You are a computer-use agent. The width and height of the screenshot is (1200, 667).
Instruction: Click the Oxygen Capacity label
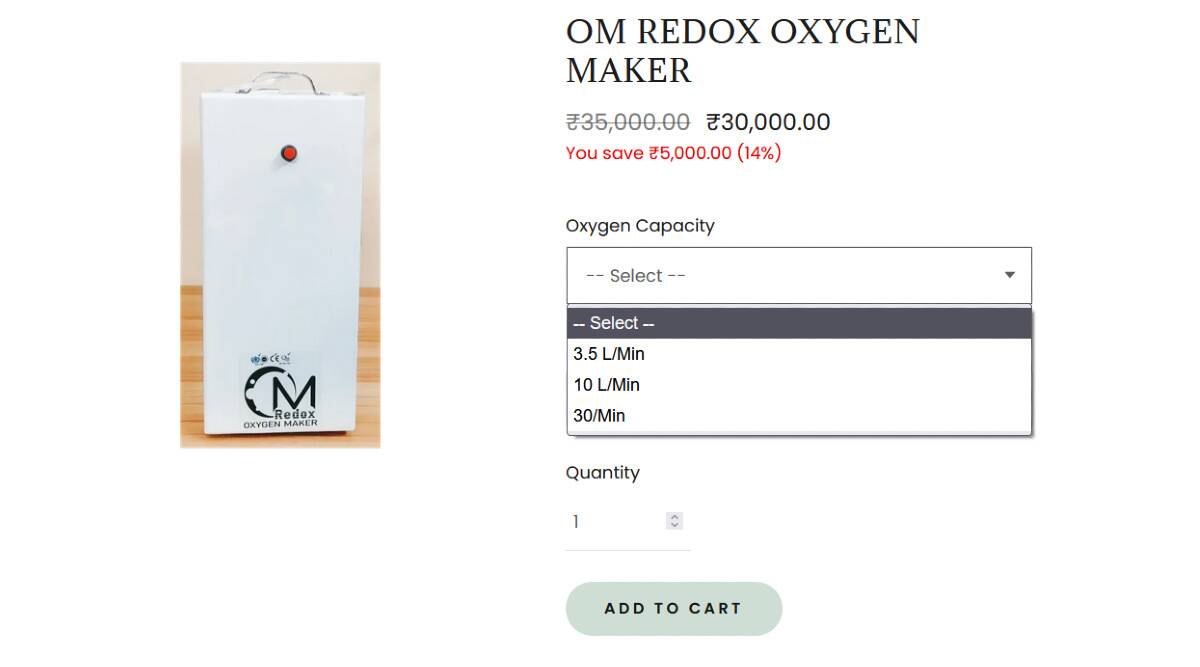(640, 226)
